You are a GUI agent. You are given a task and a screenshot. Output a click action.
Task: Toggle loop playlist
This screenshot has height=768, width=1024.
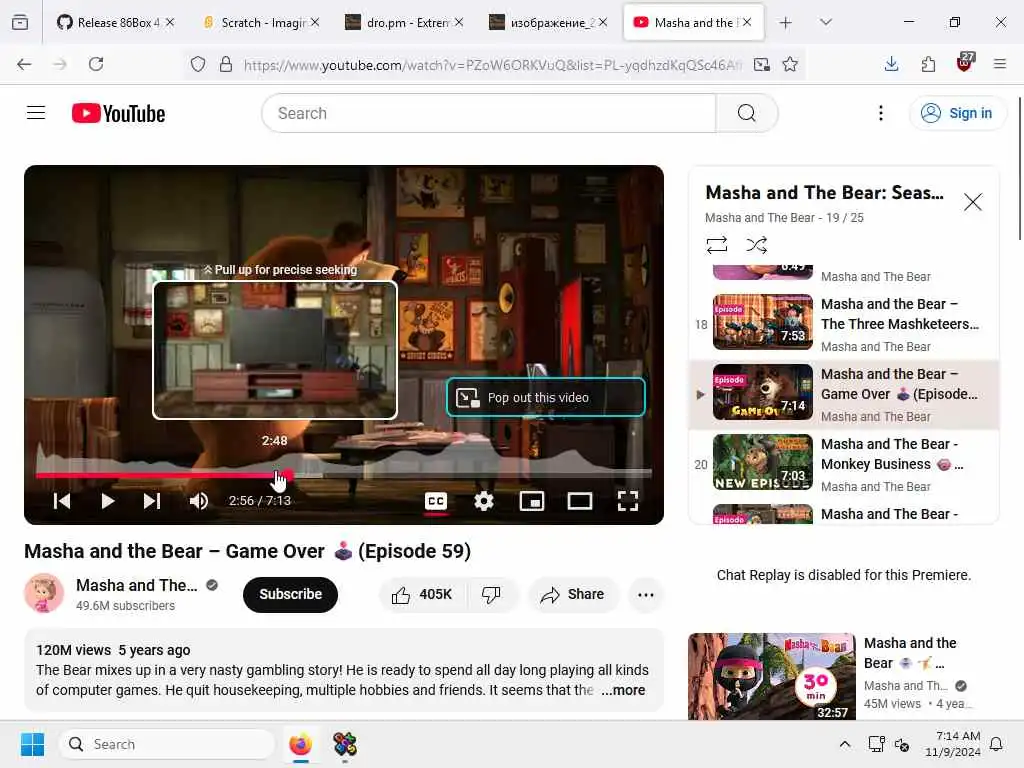pos(716,245)
